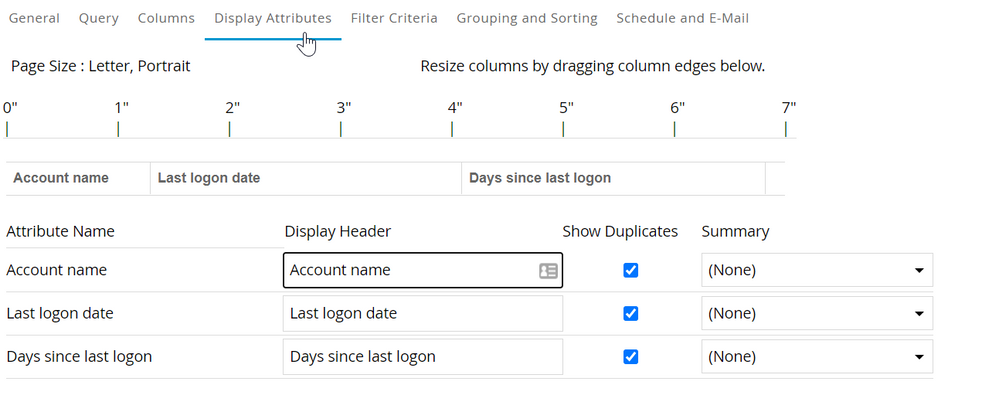Select the Display Attributes tab
This screenshot has height=413, width=999.
tap(272, 18)
